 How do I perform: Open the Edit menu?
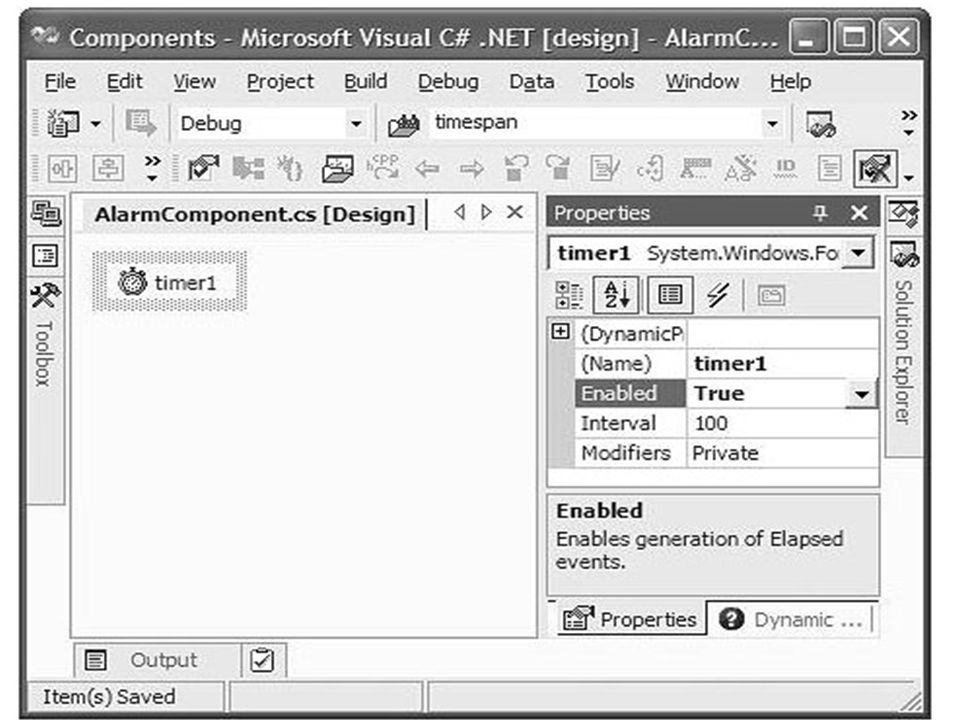[124, 81]
